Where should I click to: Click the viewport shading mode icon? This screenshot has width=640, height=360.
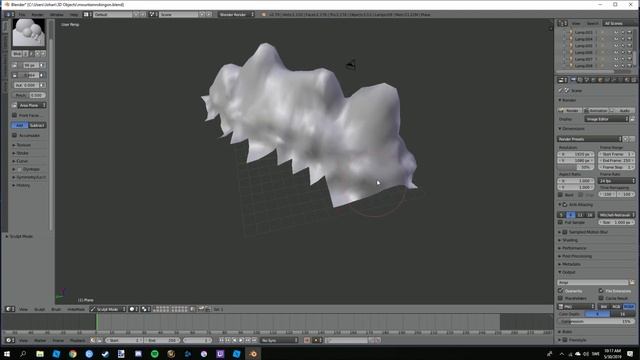click(132, 309)
